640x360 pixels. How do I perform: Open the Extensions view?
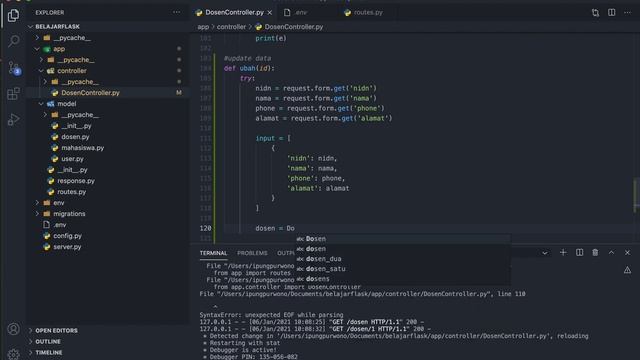coord(13,93)
